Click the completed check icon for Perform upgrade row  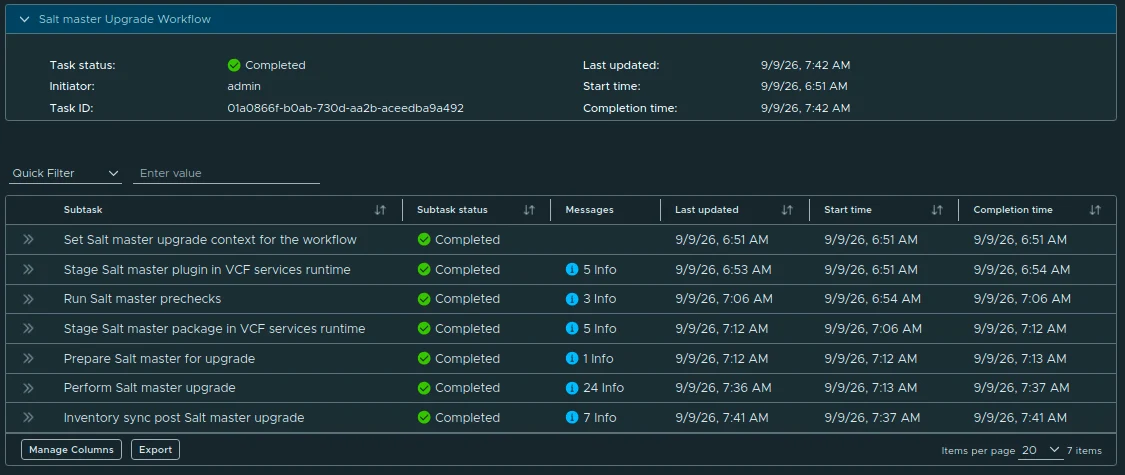[424, 387]
